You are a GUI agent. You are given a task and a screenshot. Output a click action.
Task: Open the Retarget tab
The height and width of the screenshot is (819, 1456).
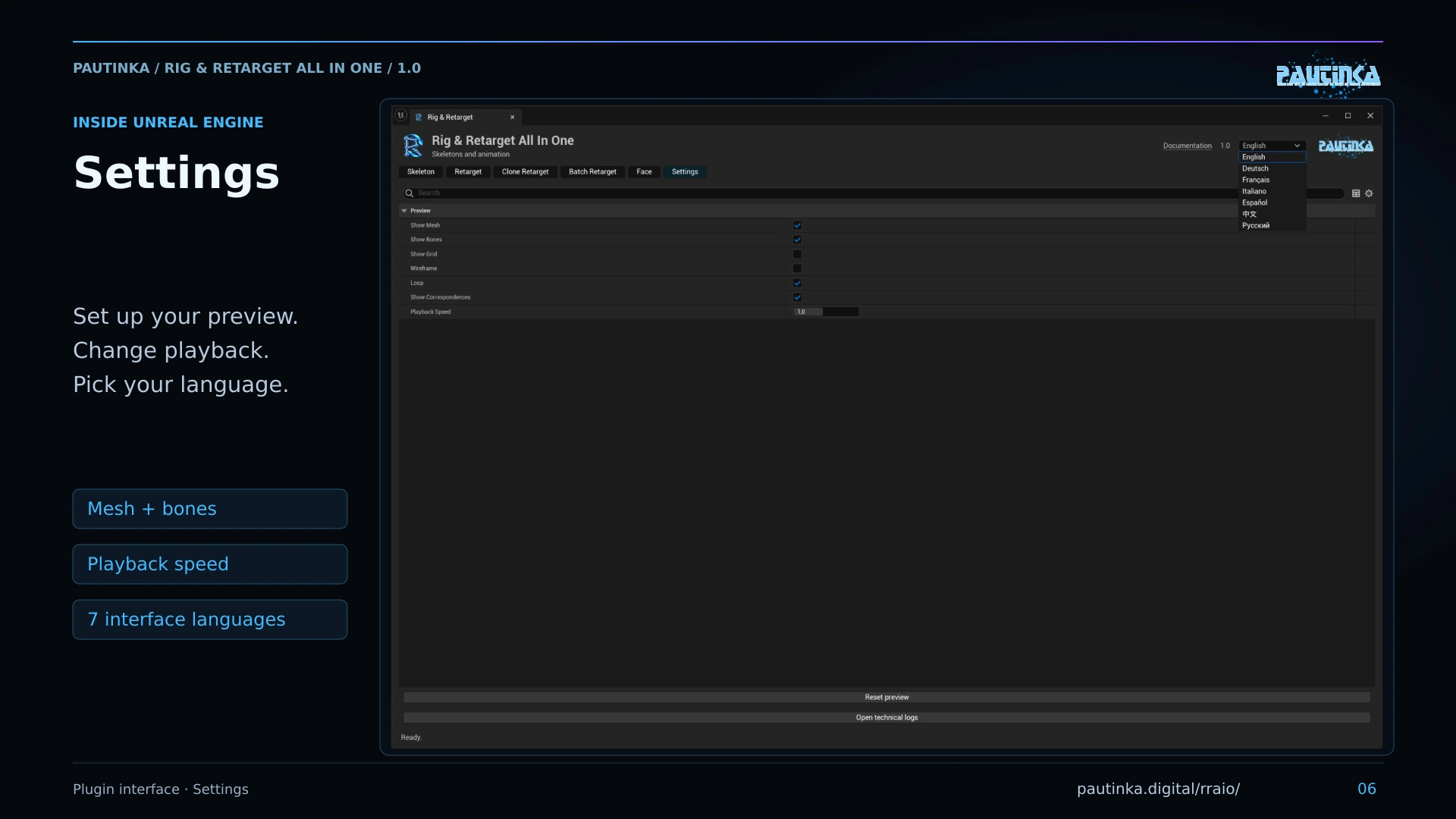[x=468, y=172]
